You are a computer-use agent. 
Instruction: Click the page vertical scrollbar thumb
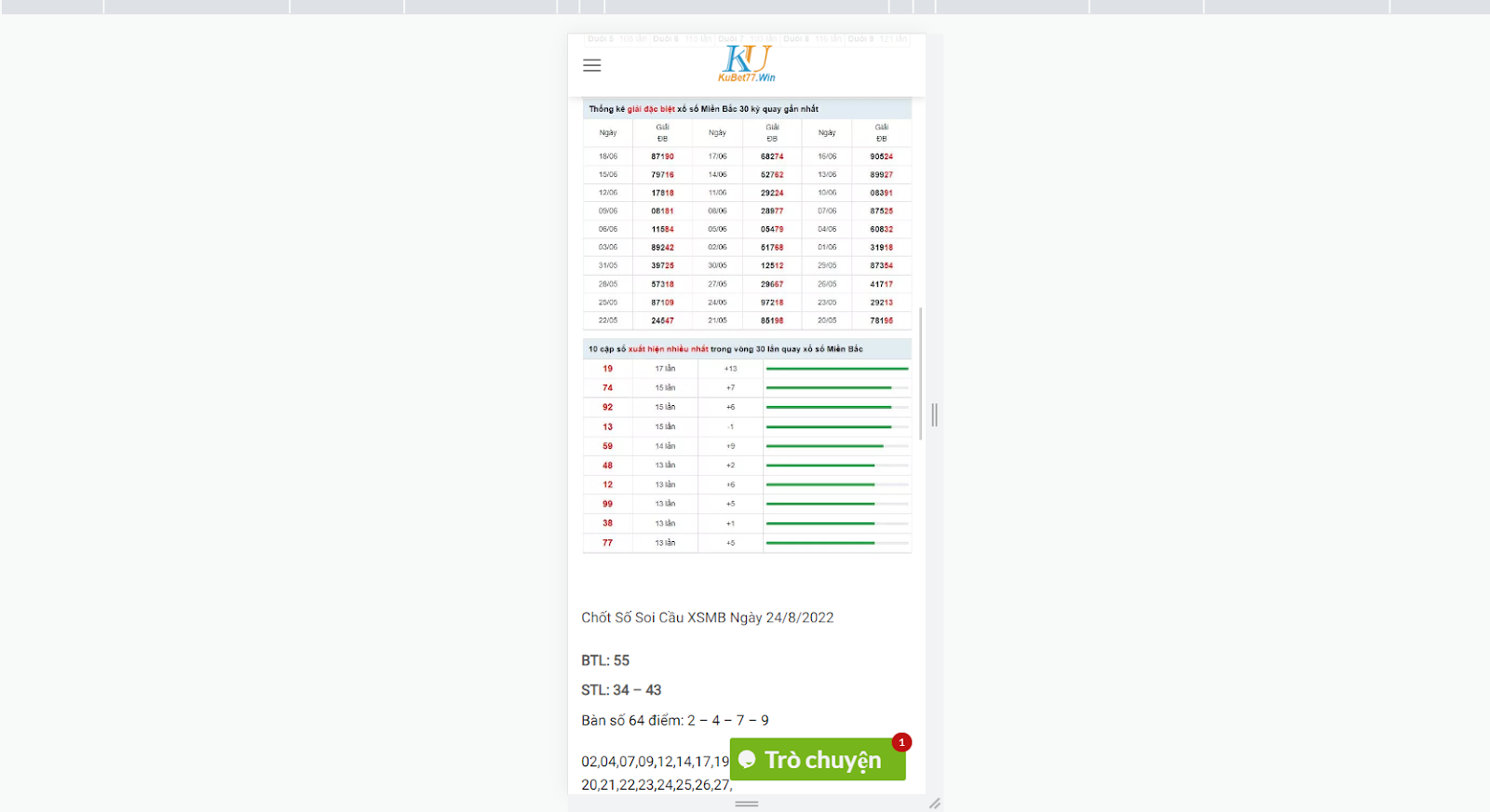pos(921,373)
